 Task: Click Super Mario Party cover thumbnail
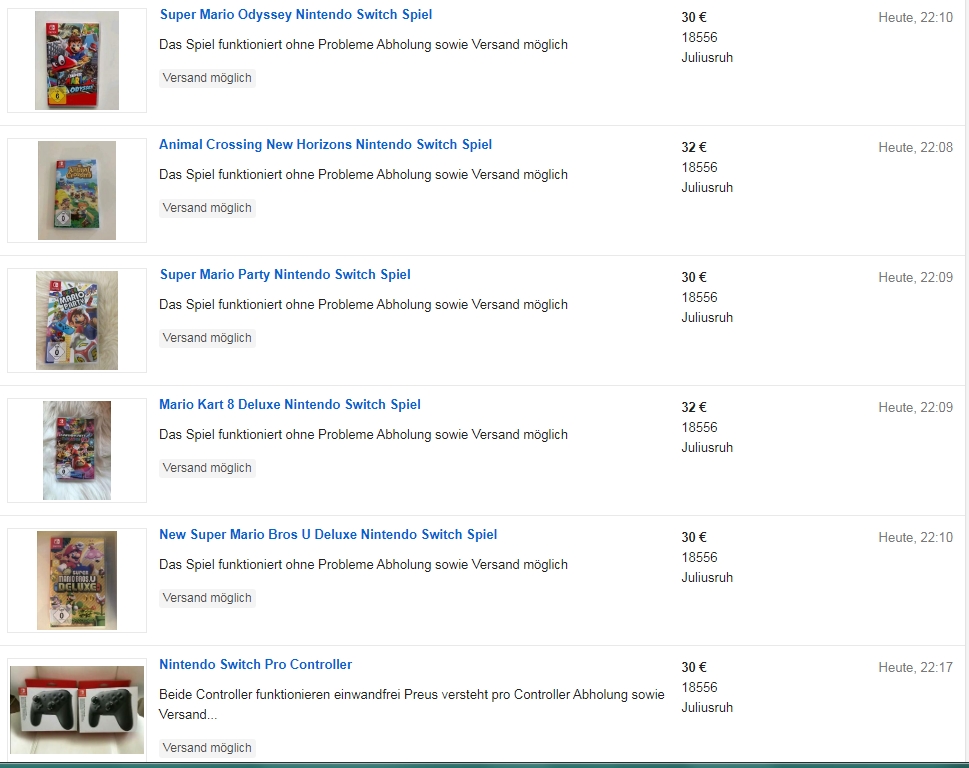click(77, 320)
